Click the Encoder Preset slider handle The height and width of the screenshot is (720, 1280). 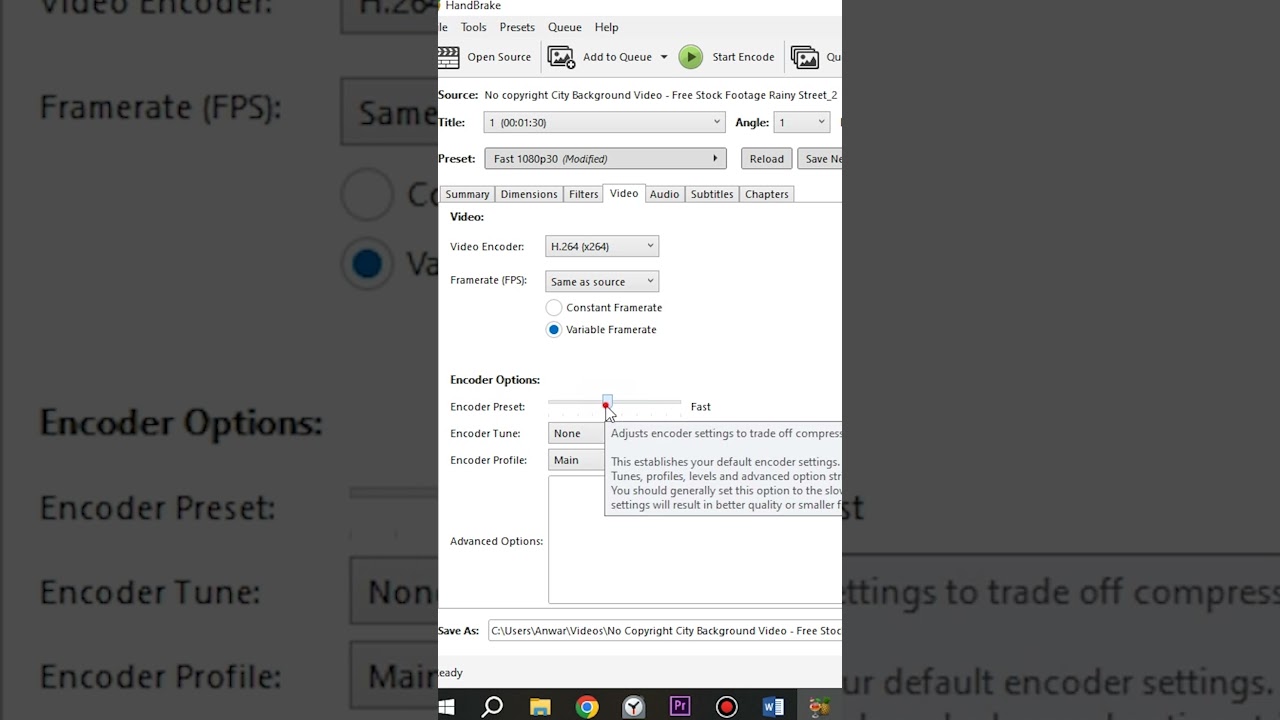[x=607, y=402]
